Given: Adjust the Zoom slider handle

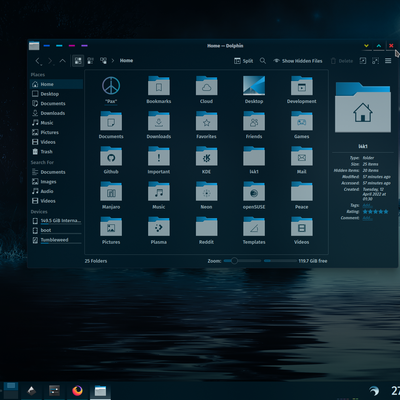Looking at the screenshot, I should [234, 261].
